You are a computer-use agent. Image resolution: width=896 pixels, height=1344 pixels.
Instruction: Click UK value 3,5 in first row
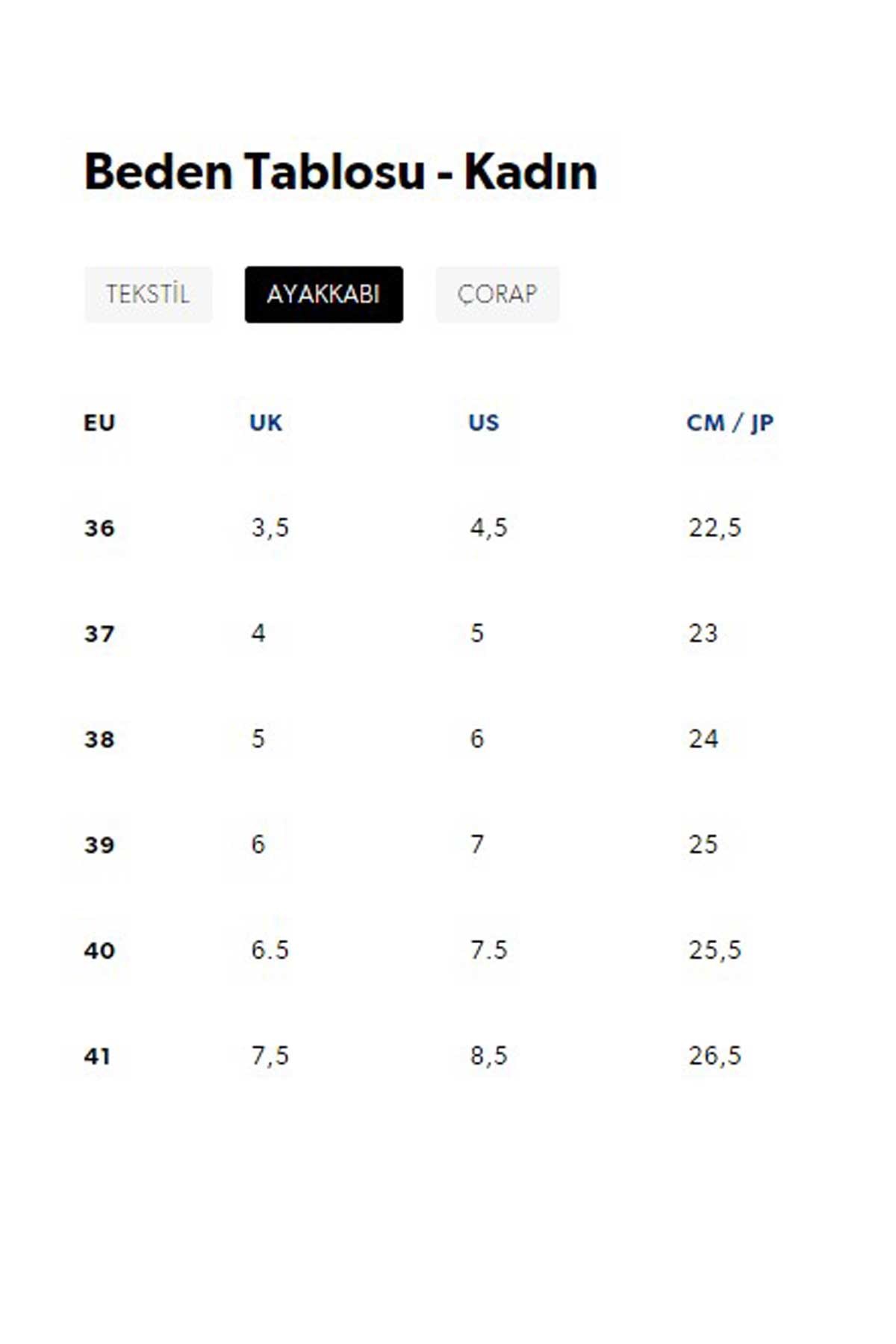click(x=270, y=528)
